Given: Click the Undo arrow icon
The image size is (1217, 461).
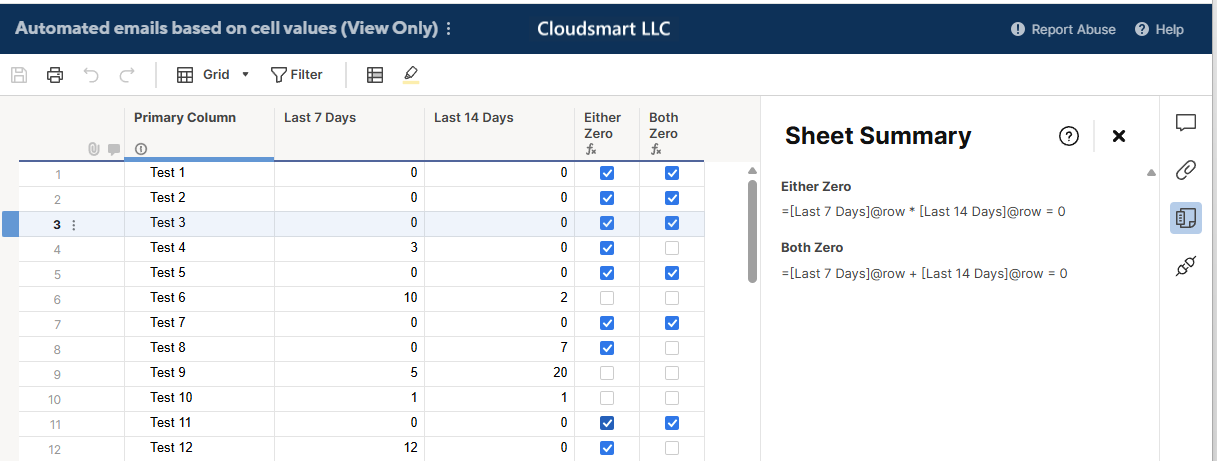Looking at the screenshot, I should point(91,75).
